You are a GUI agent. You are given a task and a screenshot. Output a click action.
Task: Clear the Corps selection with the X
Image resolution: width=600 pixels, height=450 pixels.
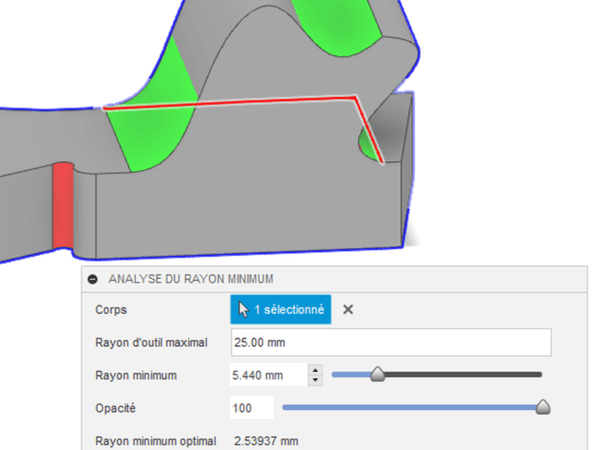point(348,310)
